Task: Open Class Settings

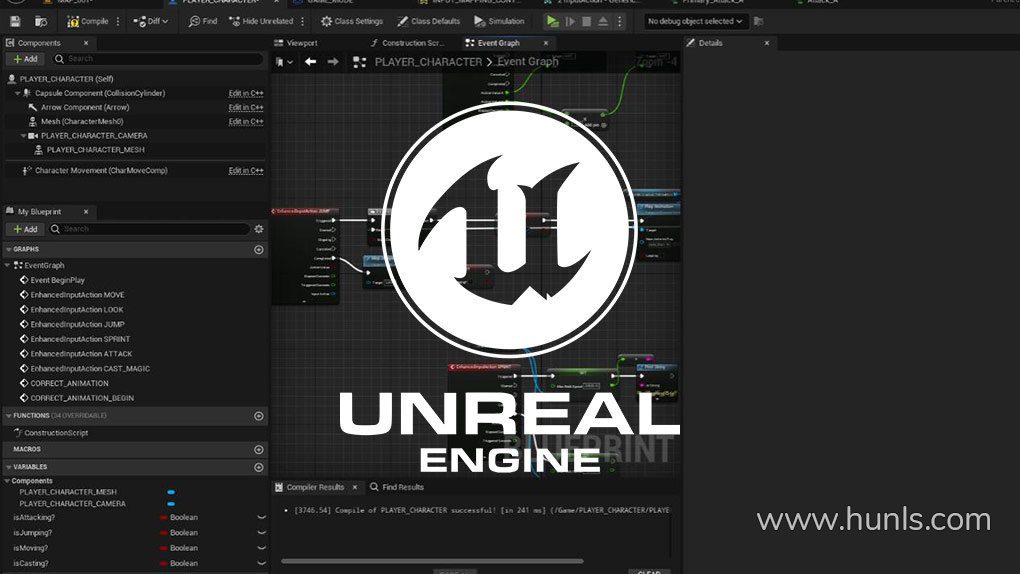Action: pyautogui.click(x=352, y=21)
